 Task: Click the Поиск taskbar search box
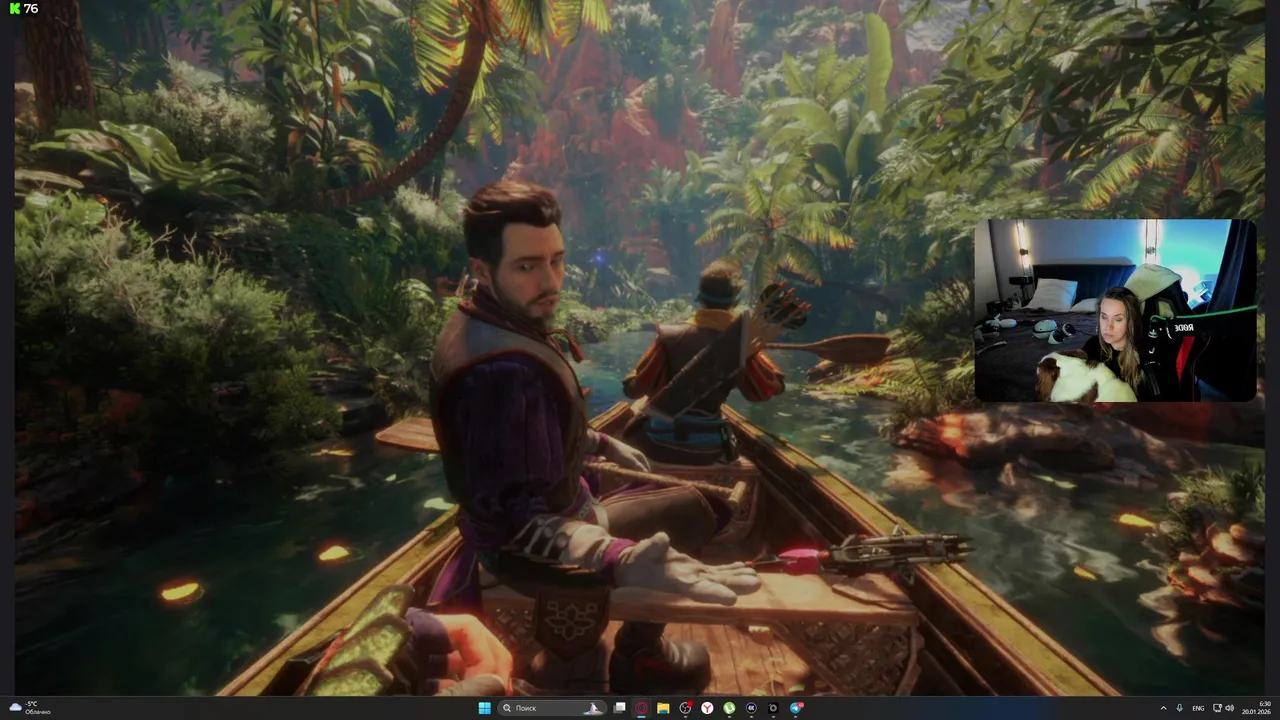pyautogui.click(x=552, y=708)
